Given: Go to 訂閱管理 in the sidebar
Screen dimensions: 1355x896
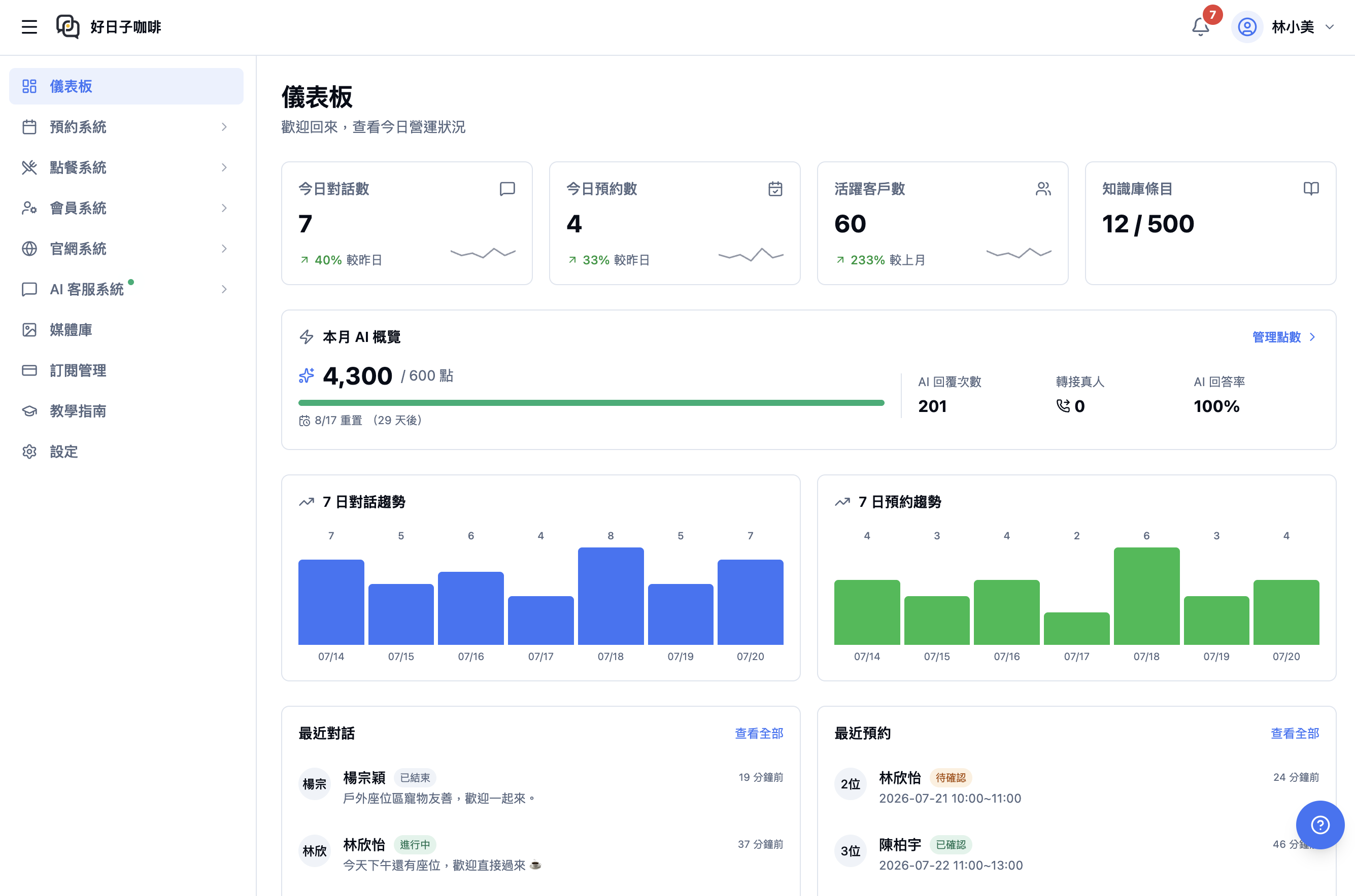Looking at the screenshot, I should [126, 370].
